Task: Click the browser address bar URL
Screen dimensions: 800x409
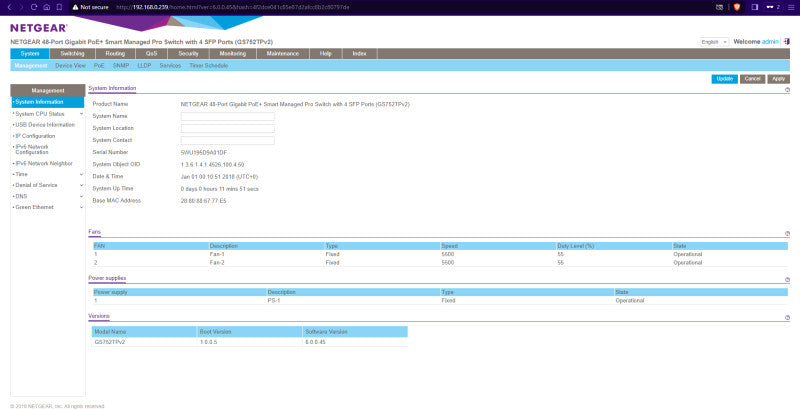Action: pyautogui.click(x=232, y=8)
